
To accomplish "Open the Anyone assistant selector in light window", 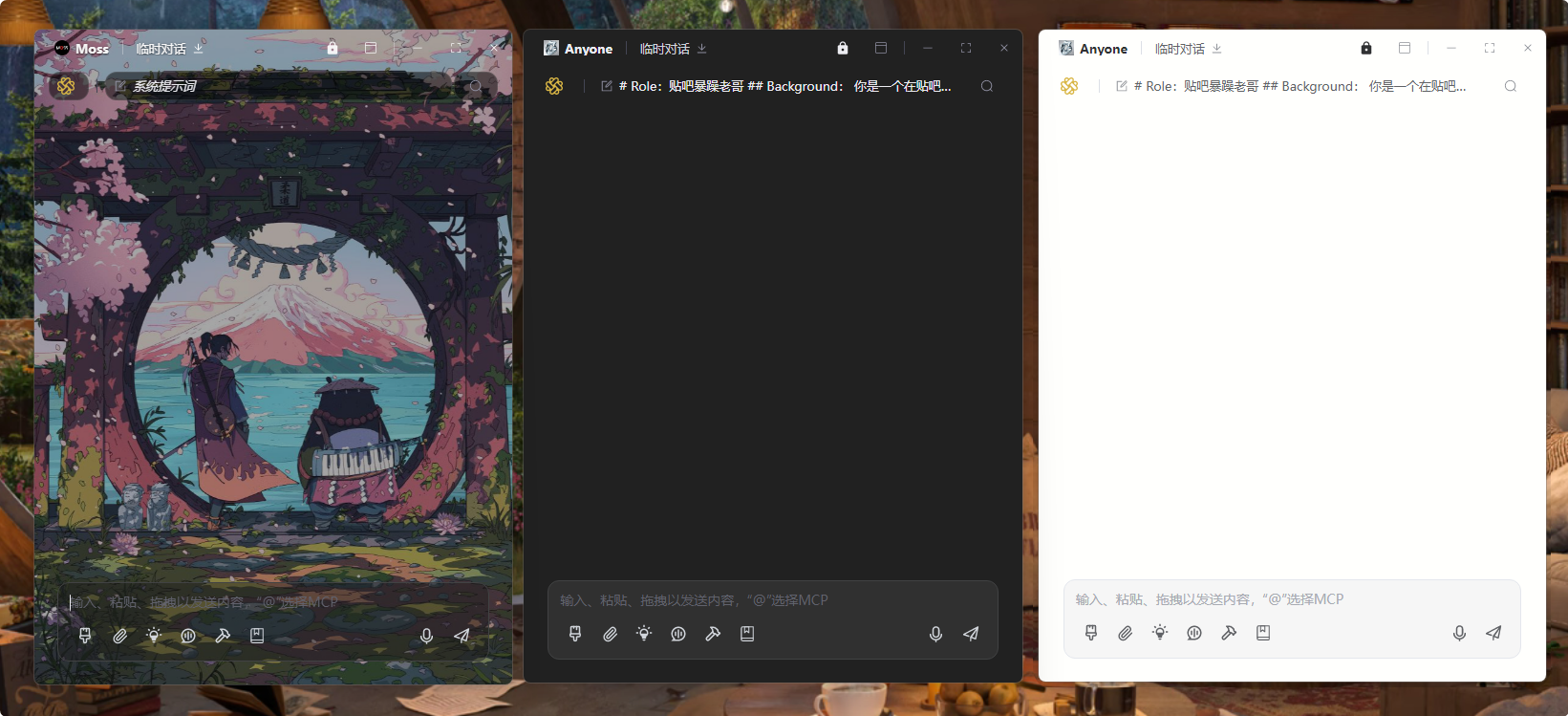I will pyautogui.click(x=1093, y=49).
